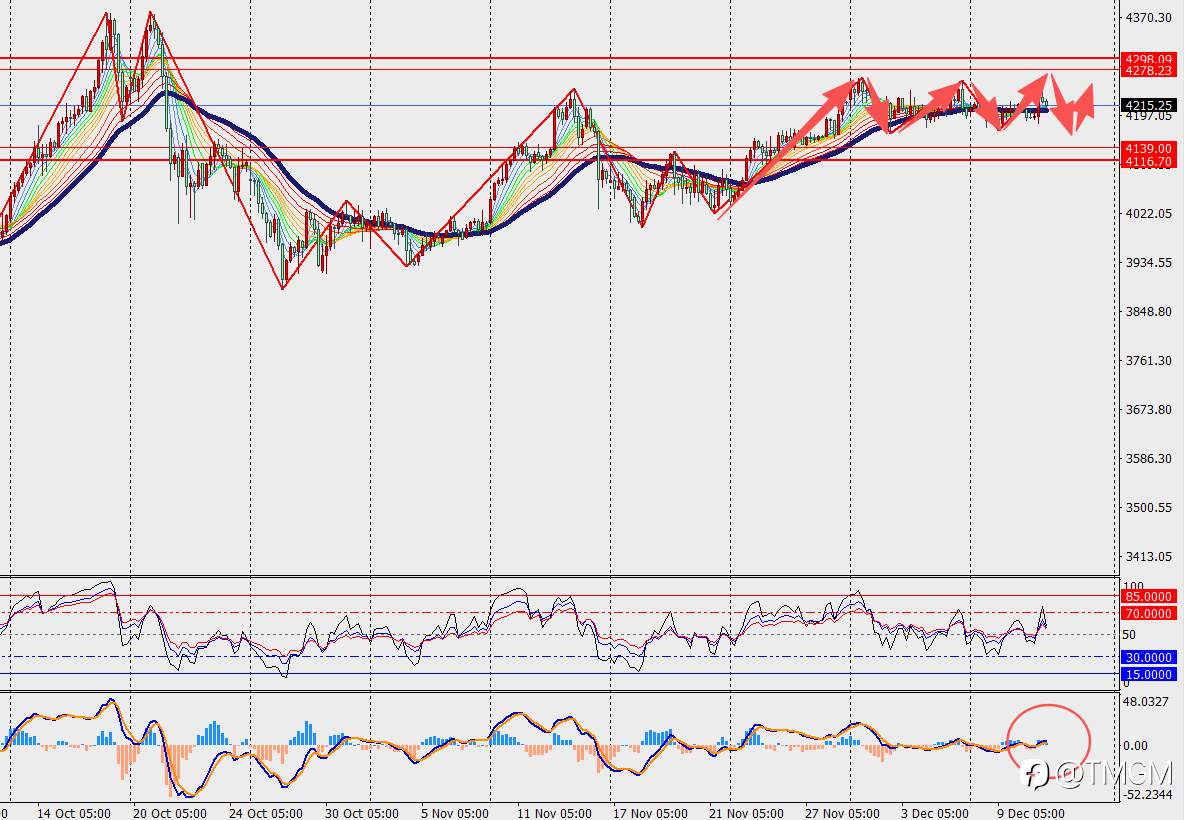Select the blue 30.0000 level label
The height and width of the screenshot is (820, 1185).
(1149, 658)
